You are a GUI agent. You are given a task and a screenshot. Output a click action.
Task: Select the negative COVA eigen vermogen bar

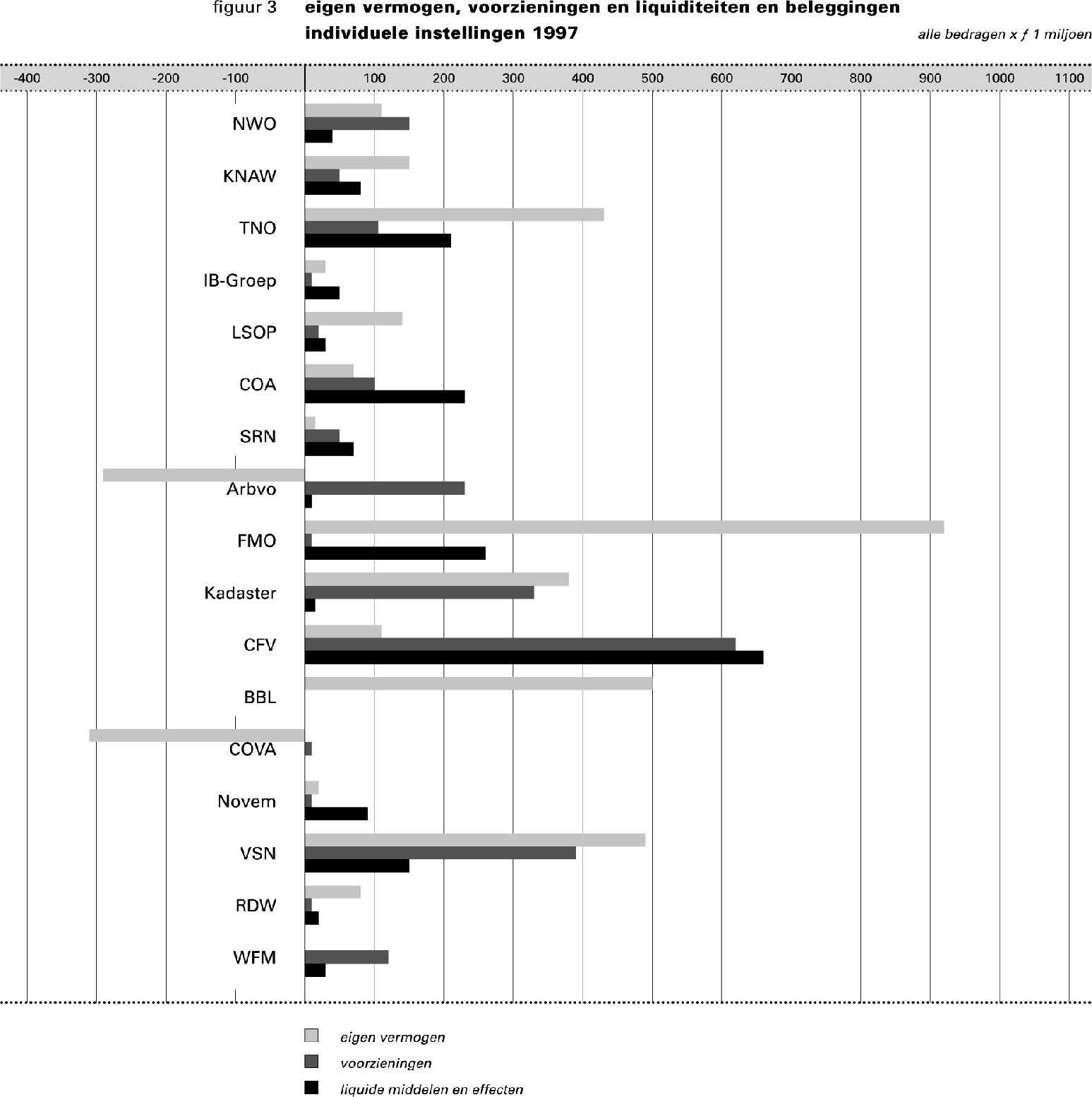[x=198, y=735]
